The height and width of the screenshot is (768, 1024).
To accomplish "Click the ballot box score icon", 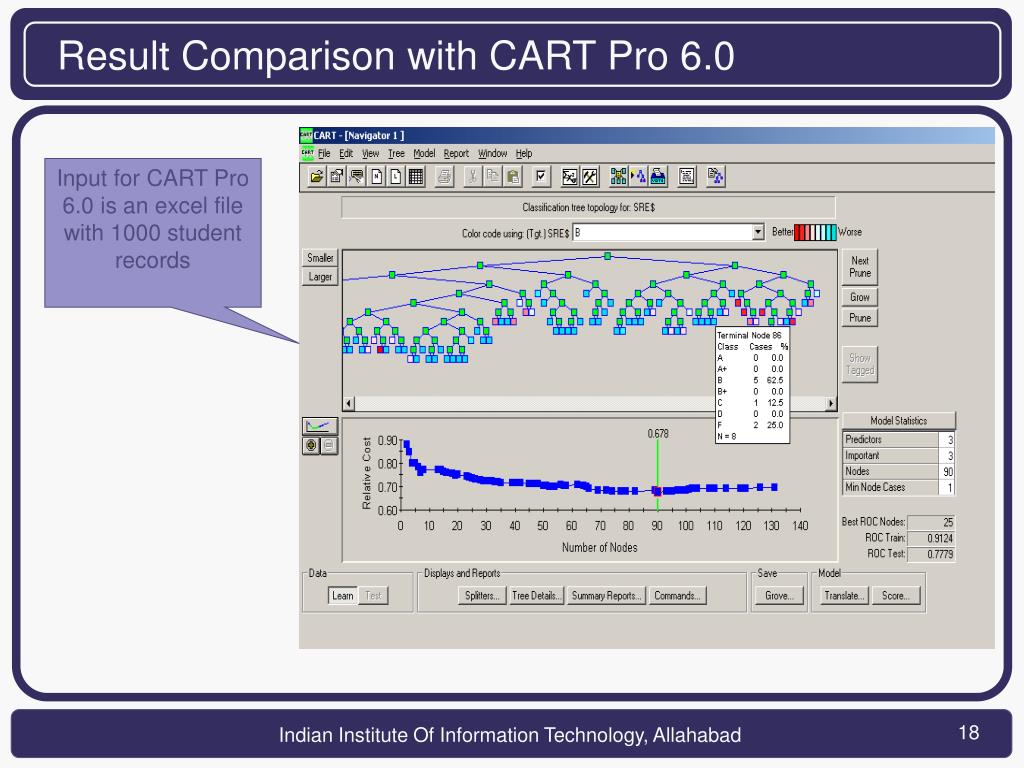I will pyautogui.click(x=658, y=176).
